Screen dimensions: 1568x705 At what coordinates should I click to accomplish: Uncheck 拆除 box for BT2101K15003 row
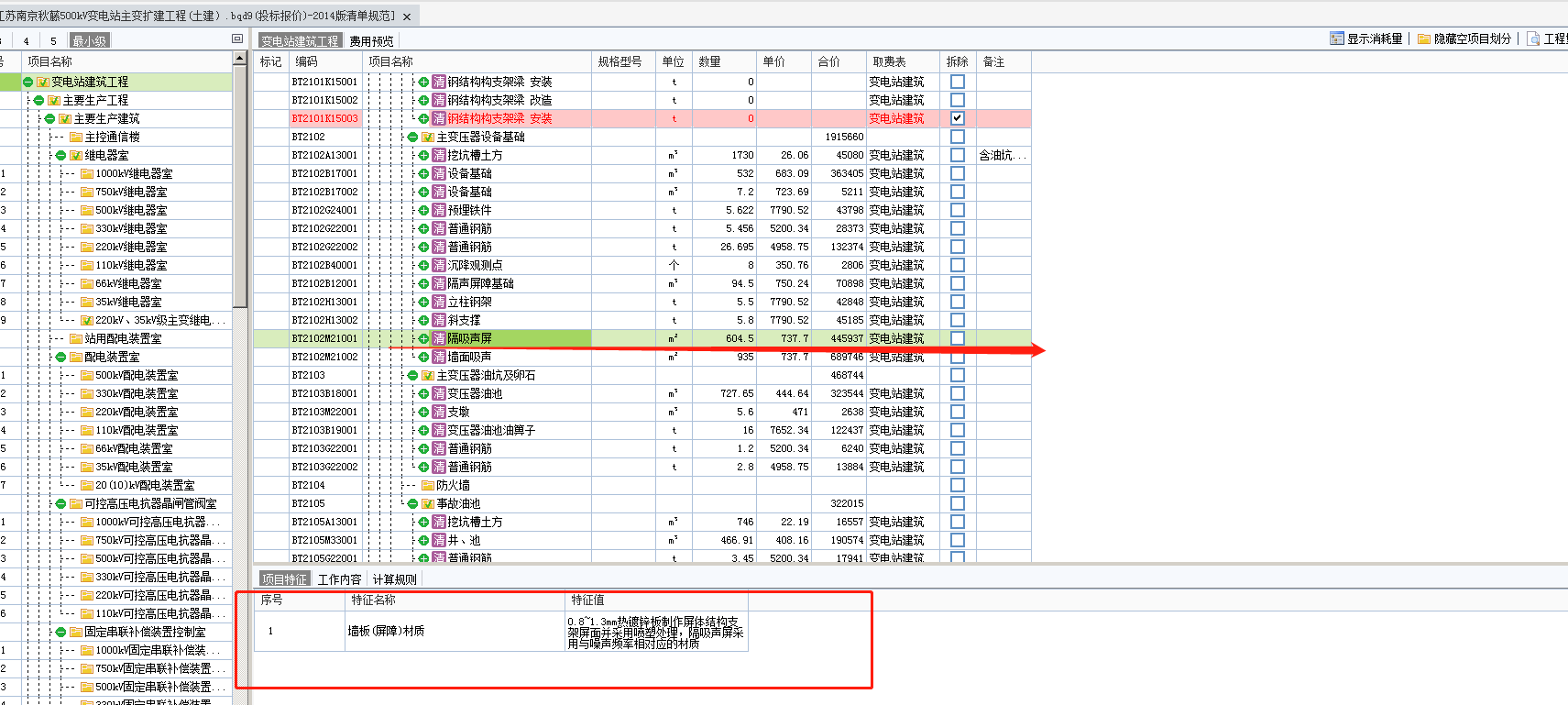click(958, 118)
